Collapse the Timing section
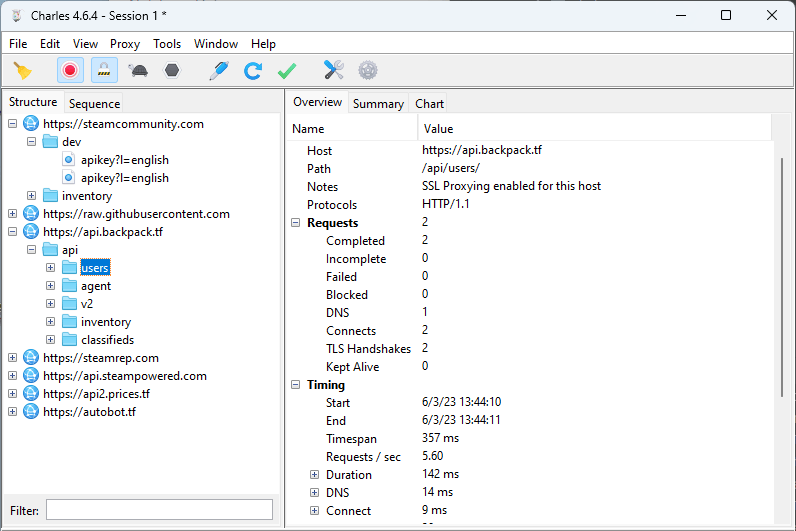The image size is (796, 531). (x=295, y=384)
